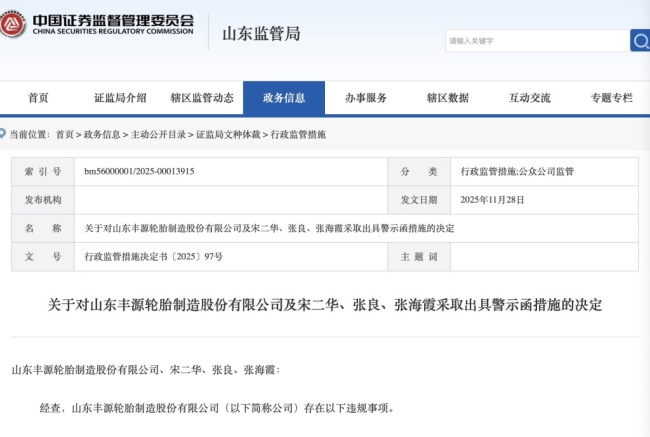The height and width of the screenshot is (437, 650).
Task: Select the 辖区监管动态 navigation item
Action: click(x=202, y=98)
